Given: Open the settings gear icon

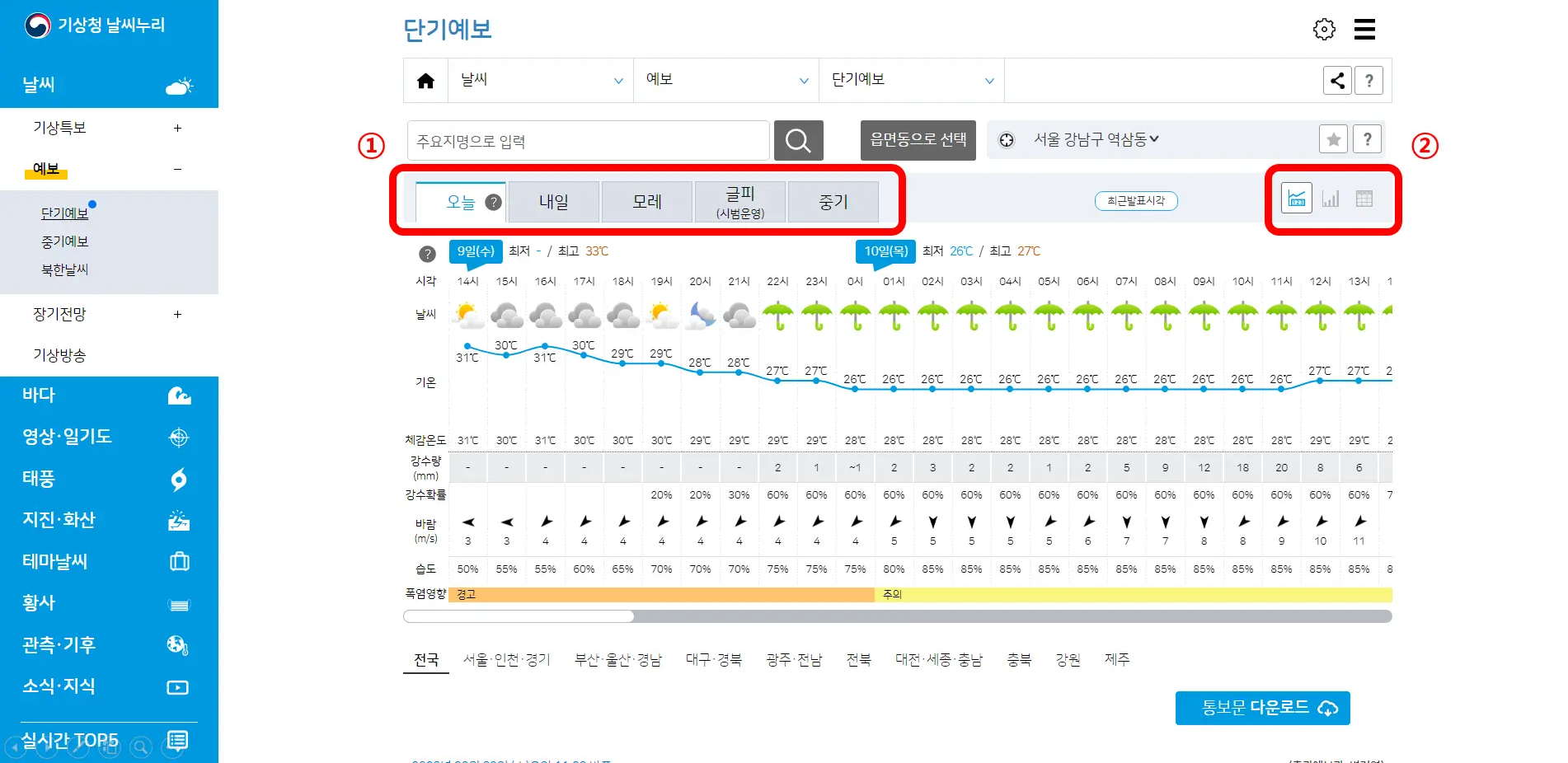Looking at the screenshot, I should point(1324,29).
